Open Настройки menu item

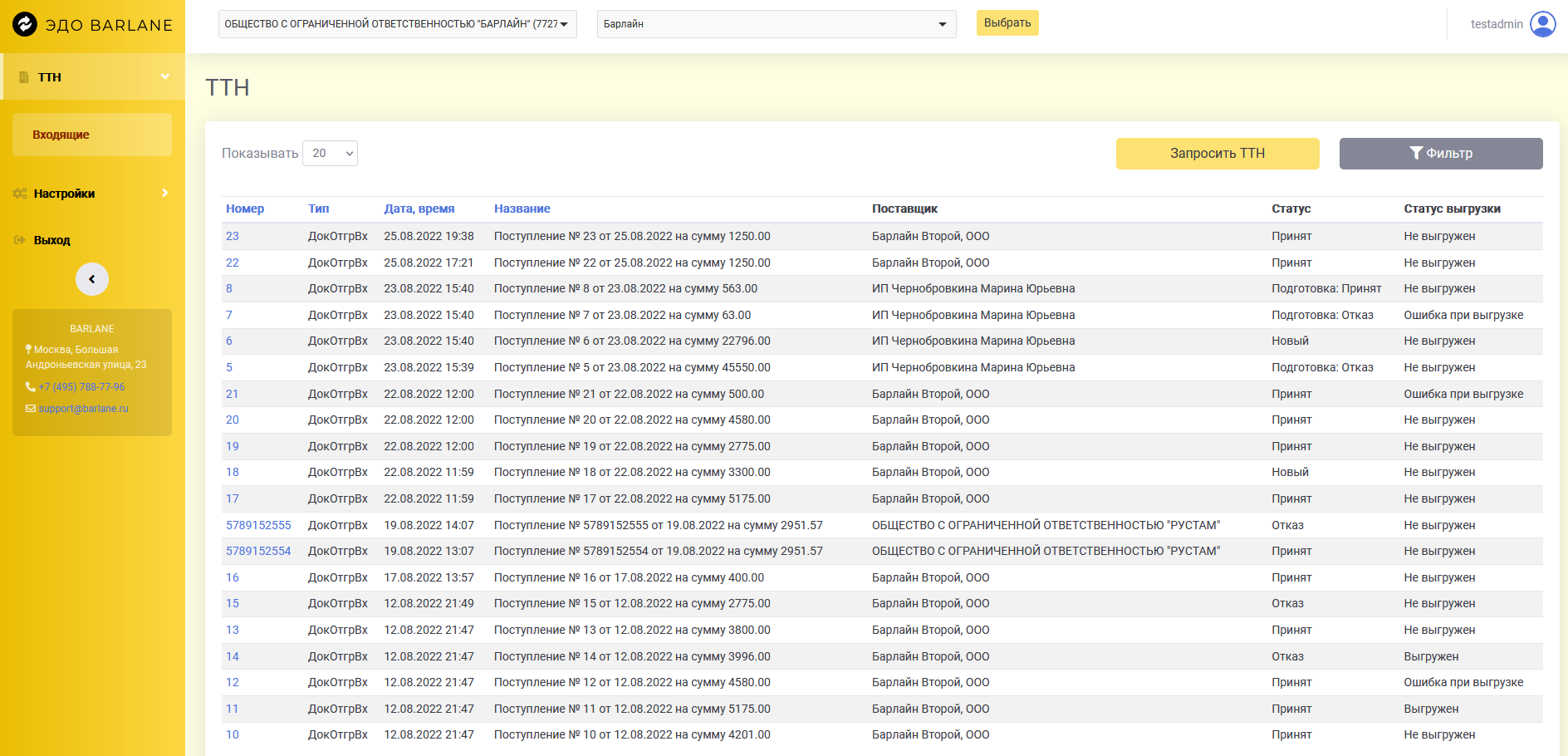(92, 194)
